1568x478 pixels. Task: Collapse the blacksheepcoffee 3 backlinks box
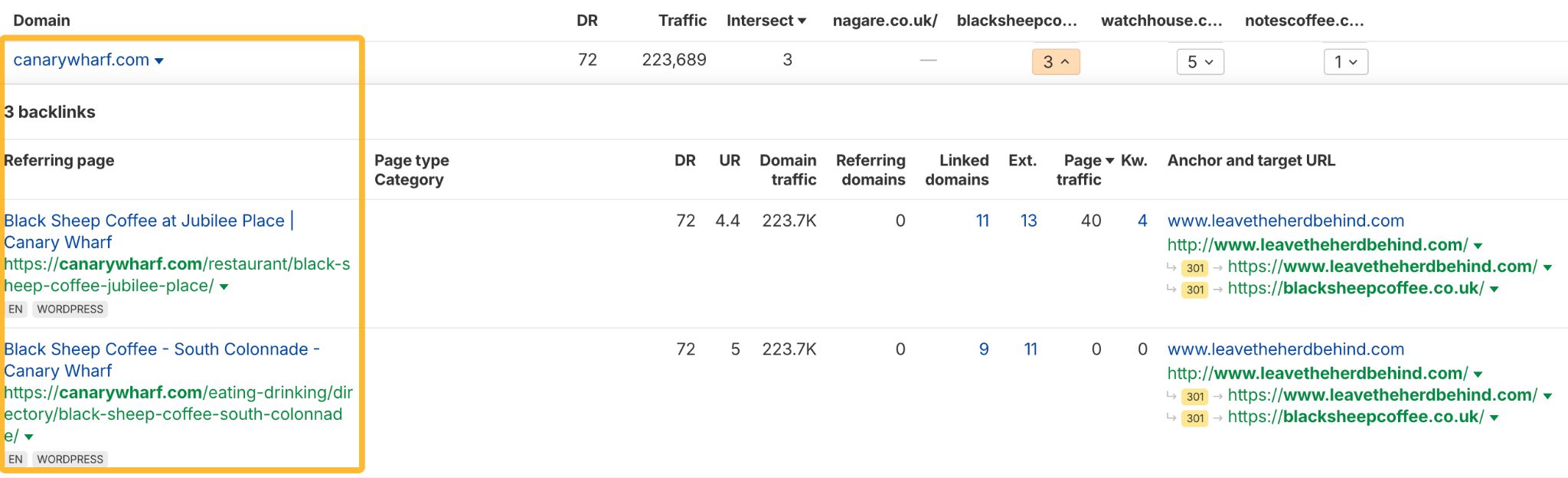(x=1056, y=62)
